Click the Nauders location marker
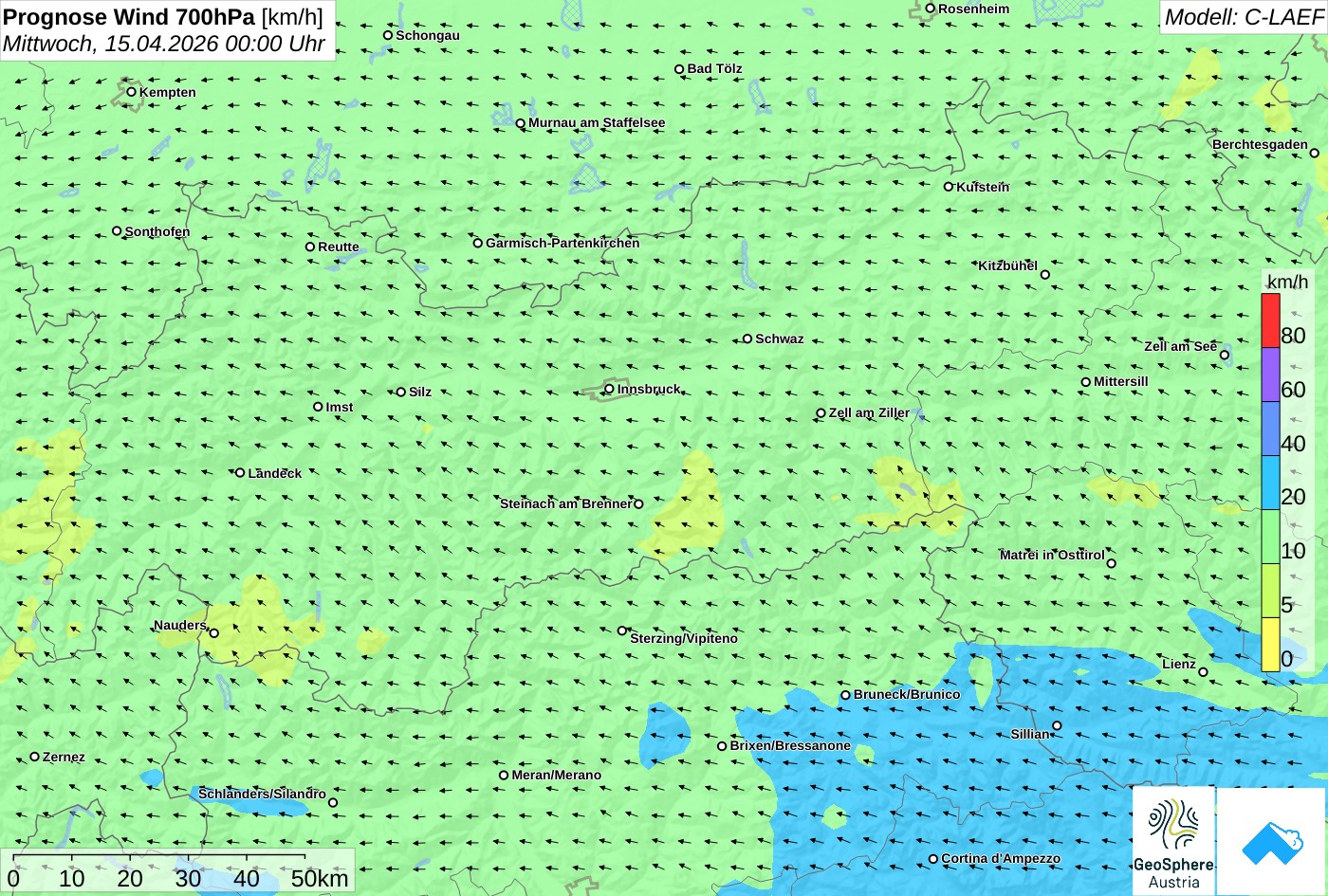 click(214, 633)
